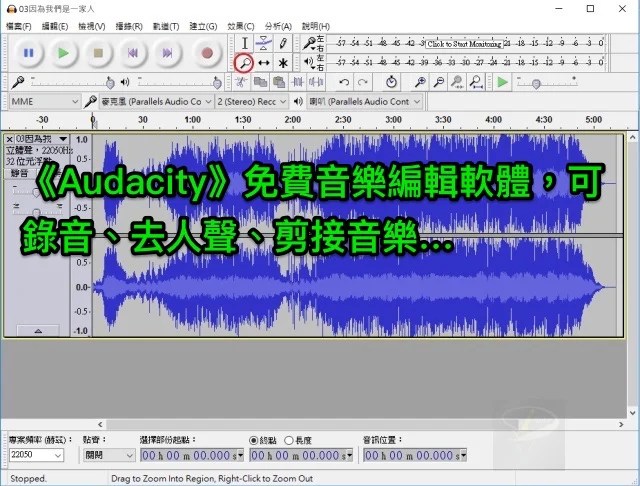Select the 長度 radio button

point(289,440)
